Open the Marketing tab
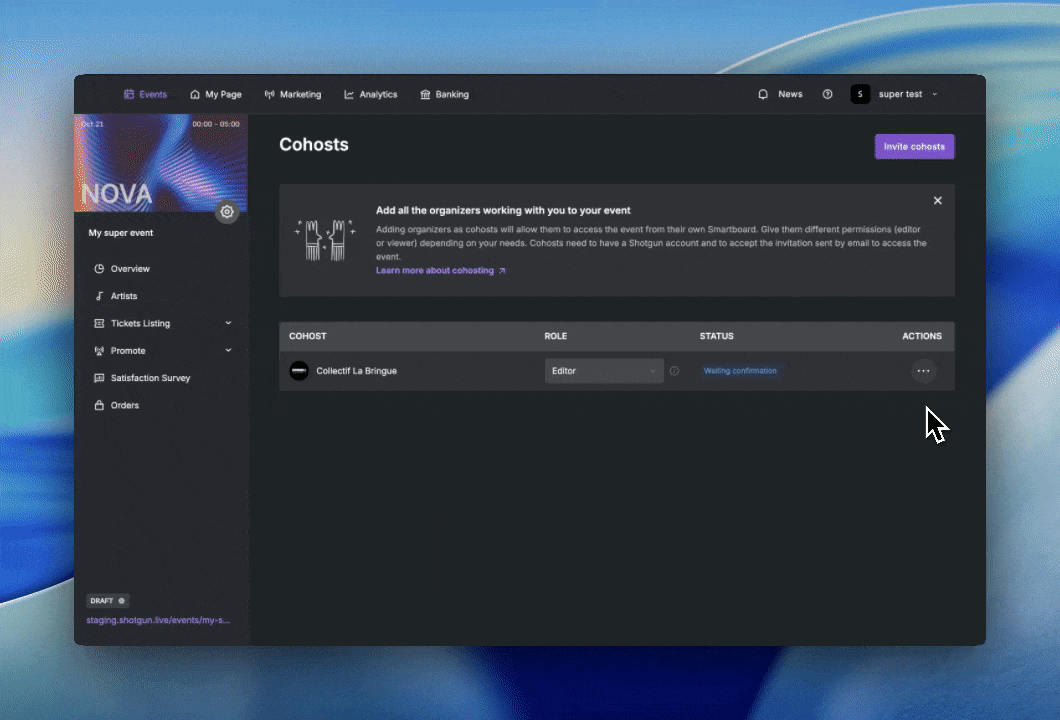 (293, 95)
